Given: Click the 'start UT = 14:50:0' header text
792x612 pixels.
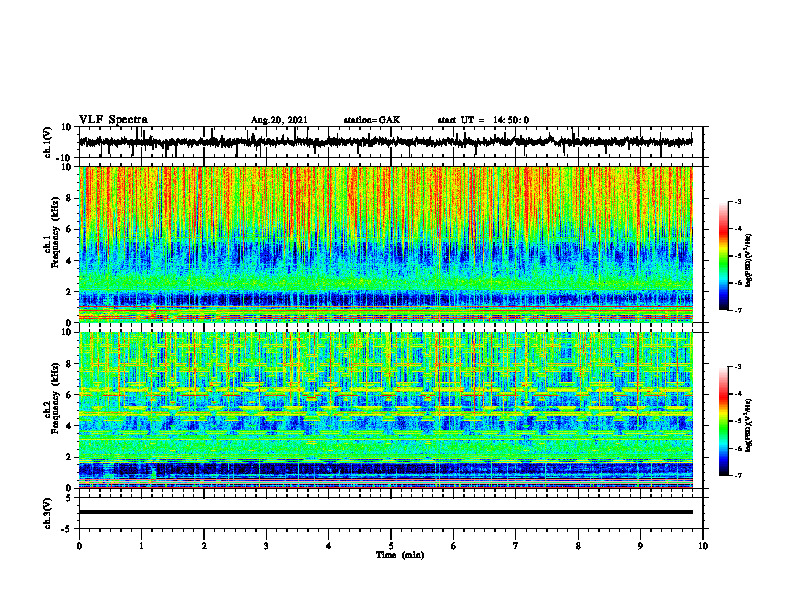Looking at the screenshot, I should [483, 120].
